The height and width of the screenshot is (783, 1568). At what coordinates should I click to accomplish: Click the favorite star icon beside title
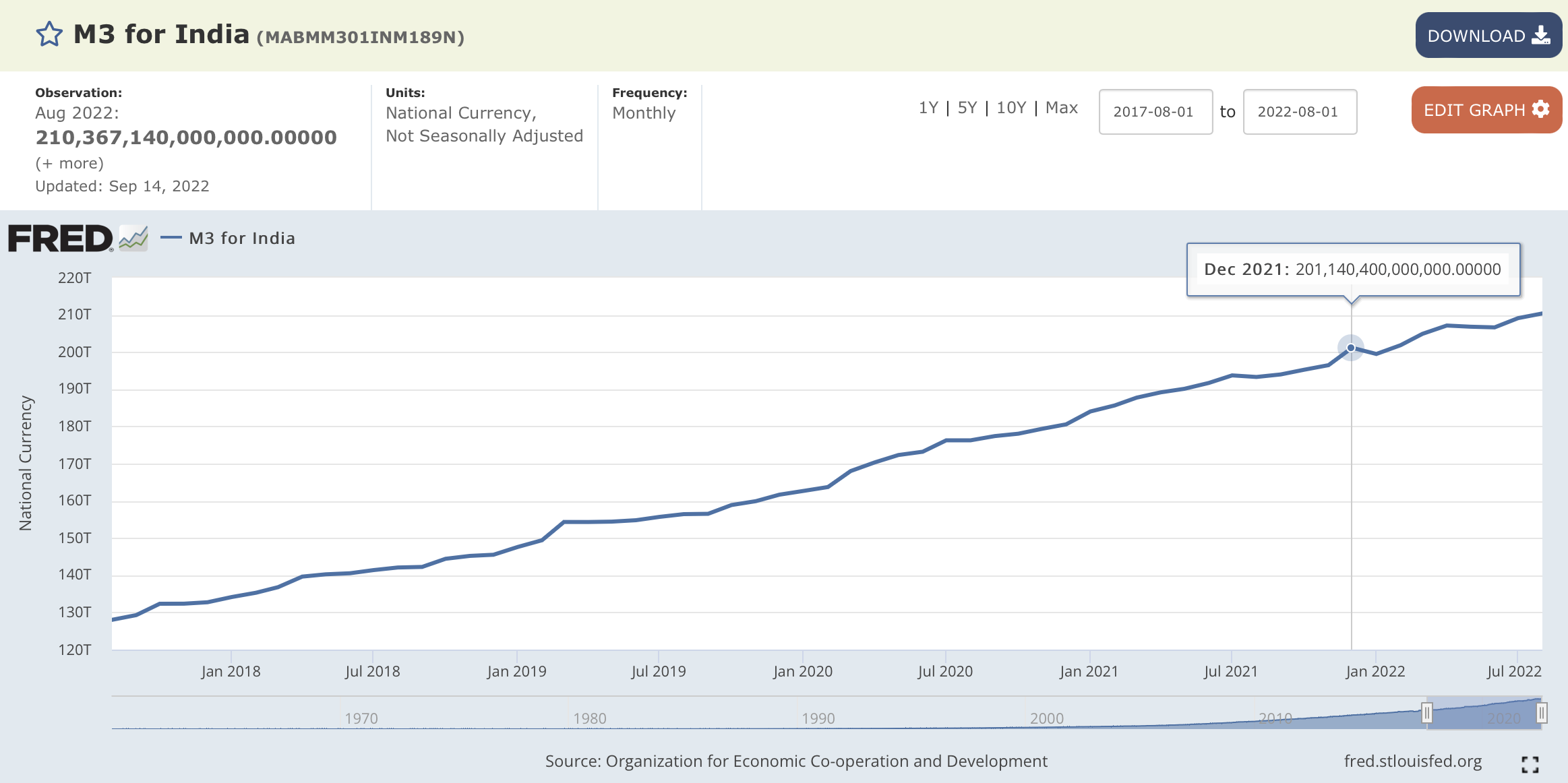point(49,34)
